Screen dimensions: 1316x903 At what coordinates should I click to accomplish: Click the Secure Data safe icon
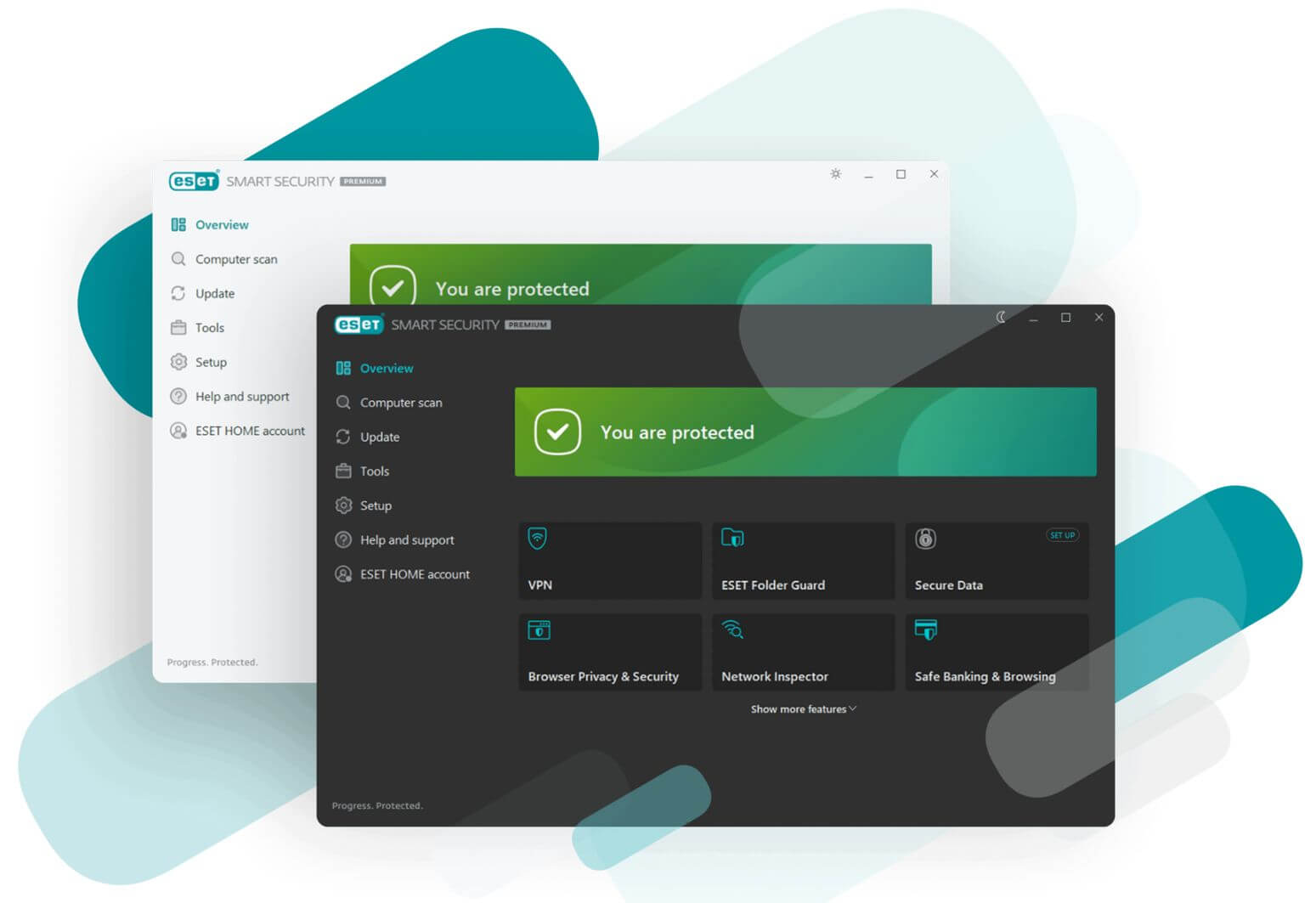pos(925,539)
